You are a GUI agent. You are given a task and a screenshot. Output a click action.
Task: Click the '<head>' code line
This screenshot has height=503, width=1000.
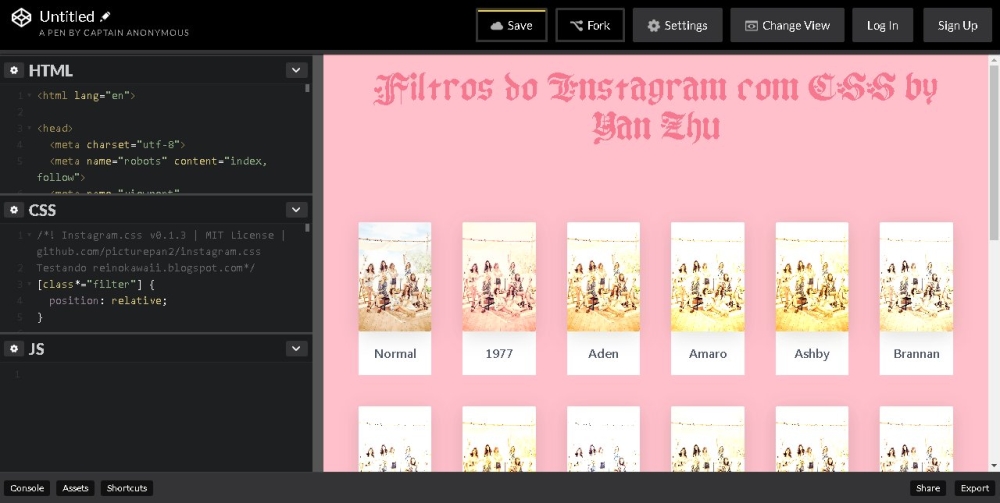pyautogui.click(x=55, y=128)
